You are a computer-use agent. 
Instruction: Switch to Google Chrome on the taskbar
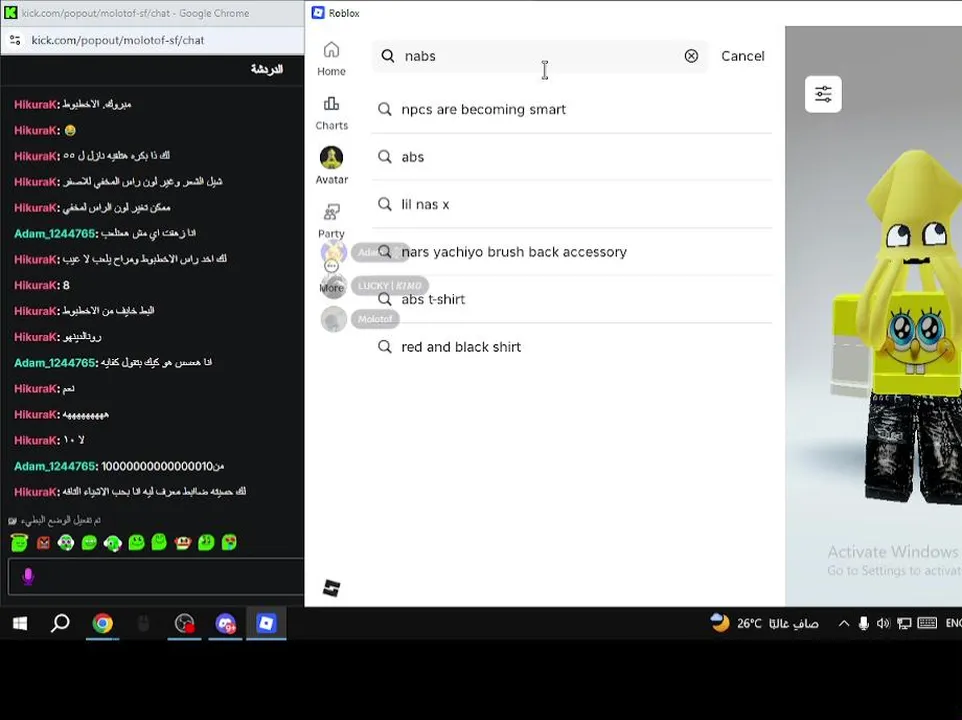coord(102,624)
